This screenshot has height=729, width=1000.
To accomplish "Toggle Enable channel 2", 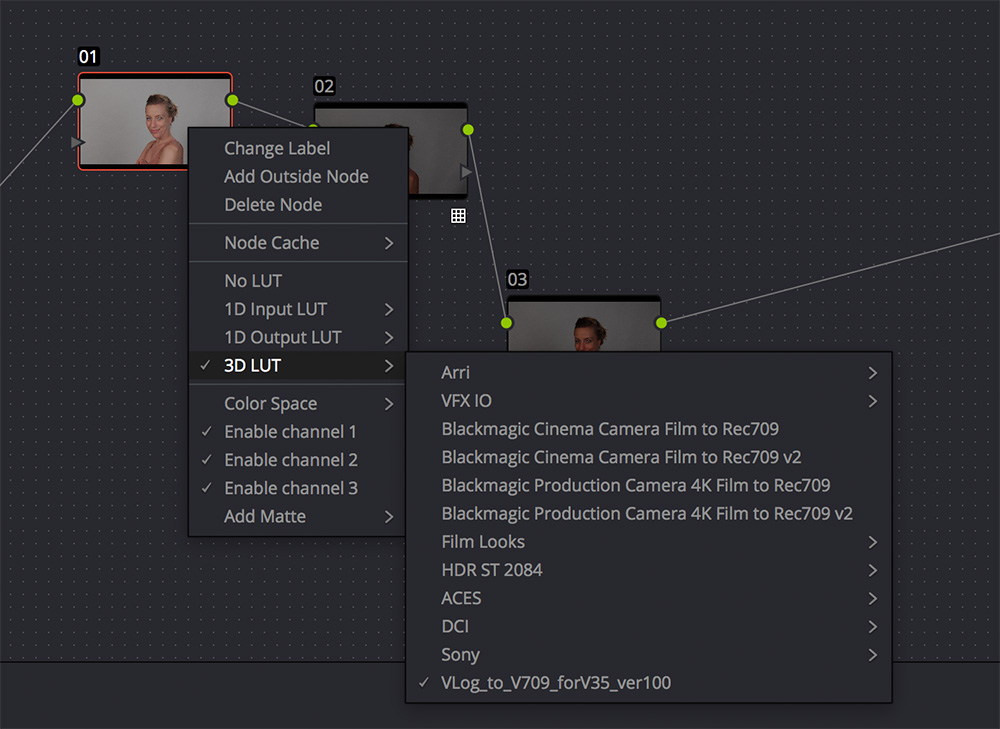I will (x=298, y=460).
